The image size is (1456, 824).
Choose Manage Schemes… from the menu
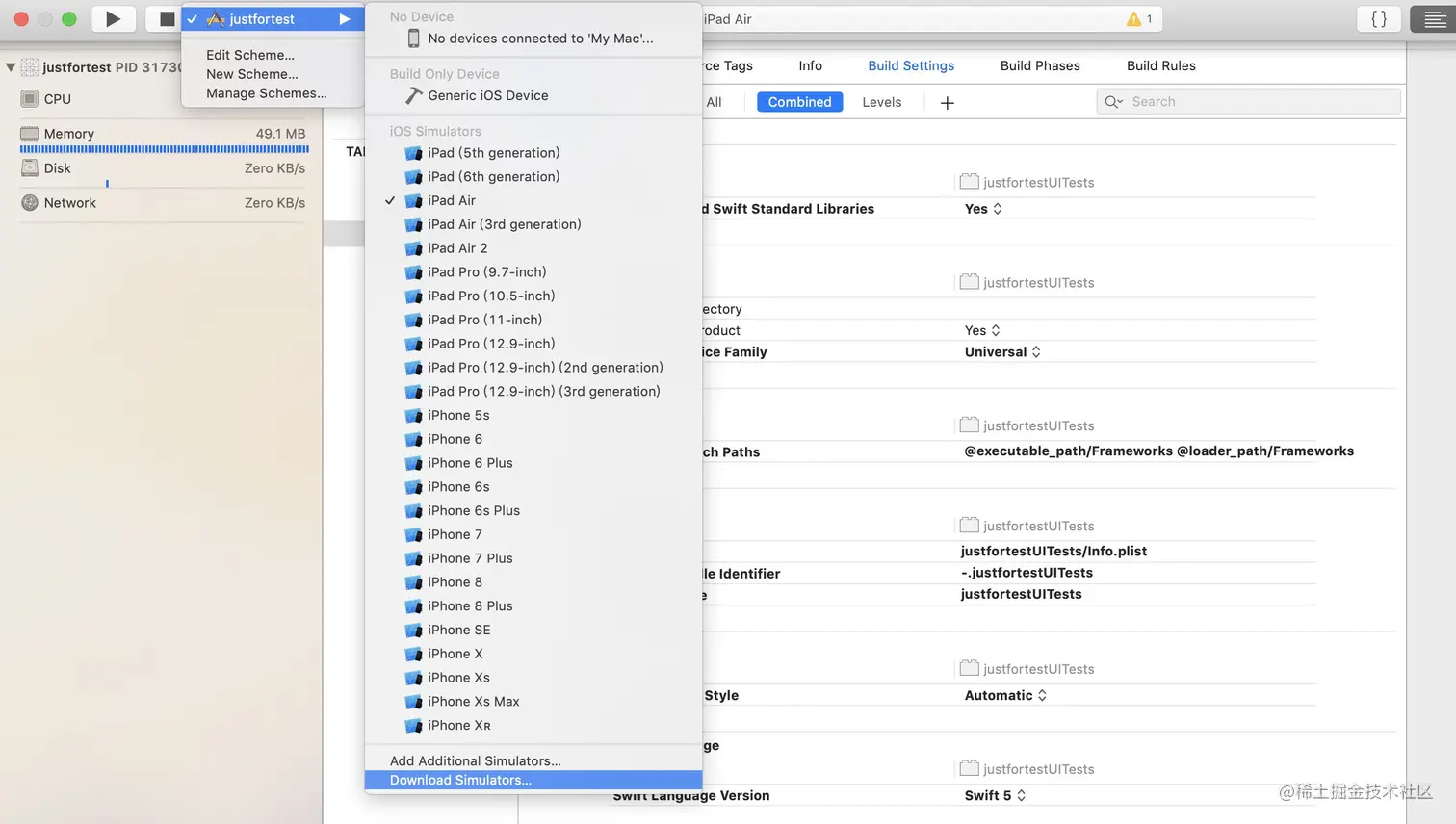[x=267, y=93]
